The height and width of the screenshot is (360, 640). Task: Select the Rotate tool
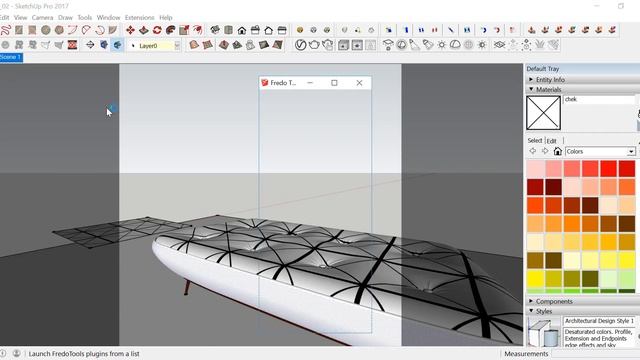coord(157,30)
